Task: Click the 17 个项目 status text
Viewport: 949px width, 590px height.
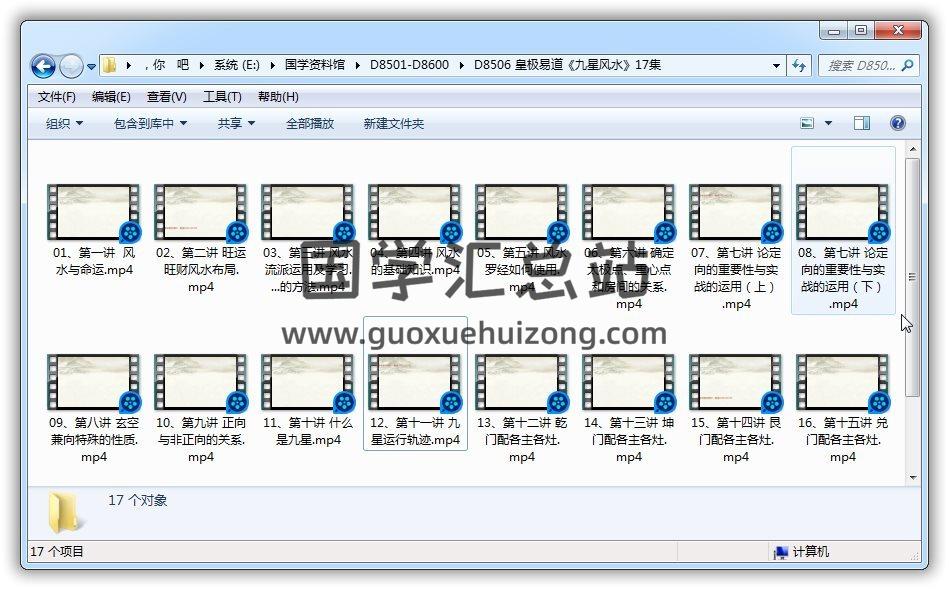Action: pyautogui.click(x=57, y=552)
